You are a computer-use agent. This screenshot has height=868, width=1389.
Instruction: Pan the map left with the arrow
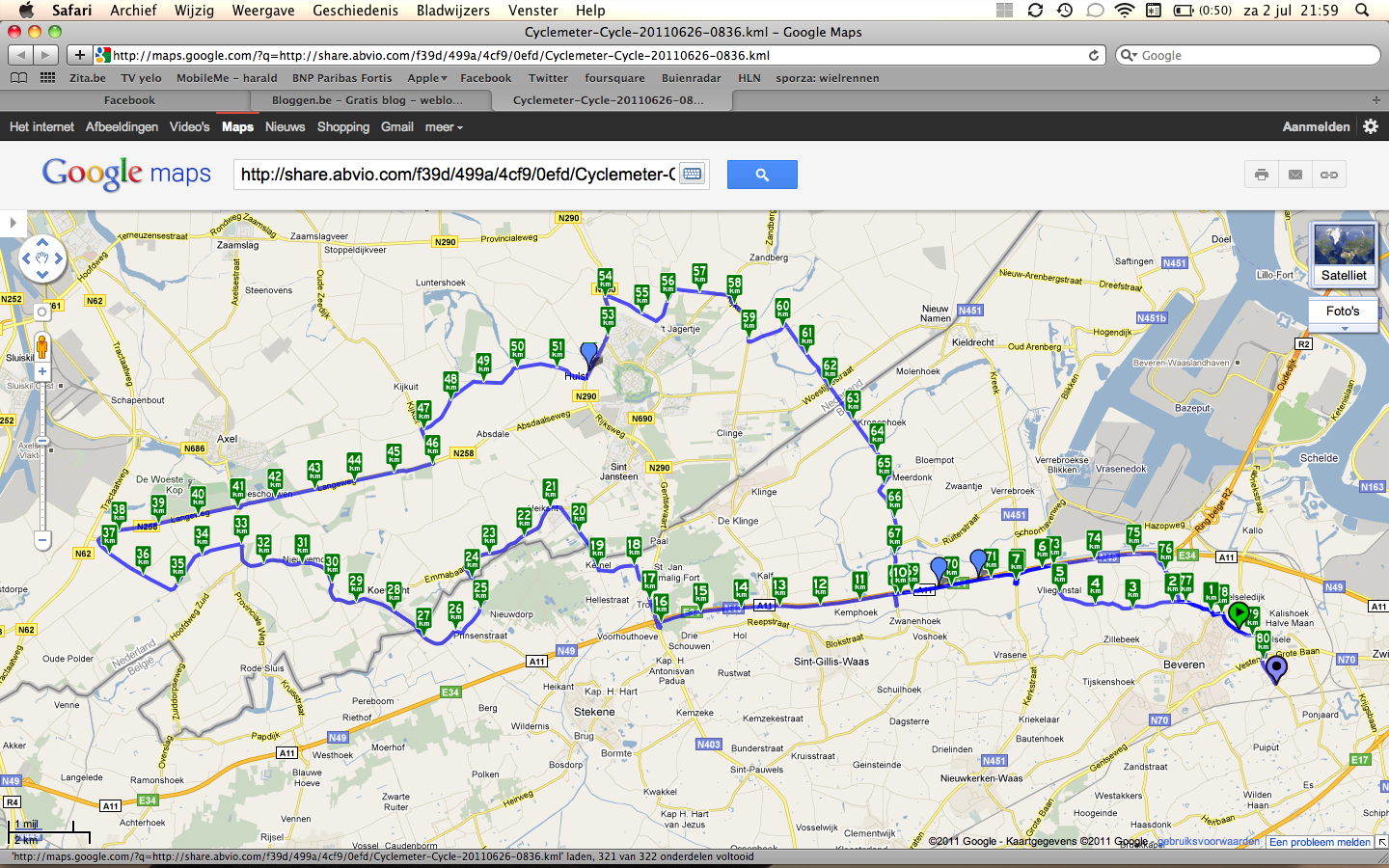pyautogui.click(x=26, y=258)
